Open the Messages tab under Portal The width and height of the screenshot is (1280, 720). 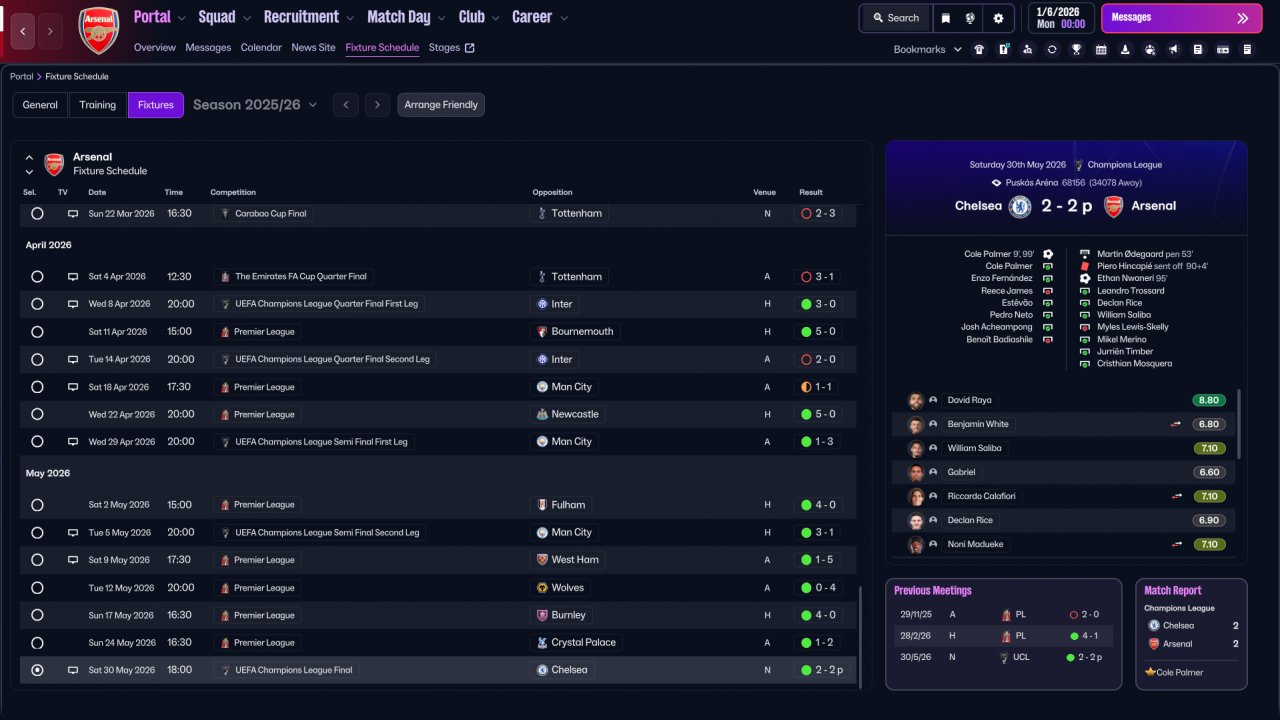[208, 47]
